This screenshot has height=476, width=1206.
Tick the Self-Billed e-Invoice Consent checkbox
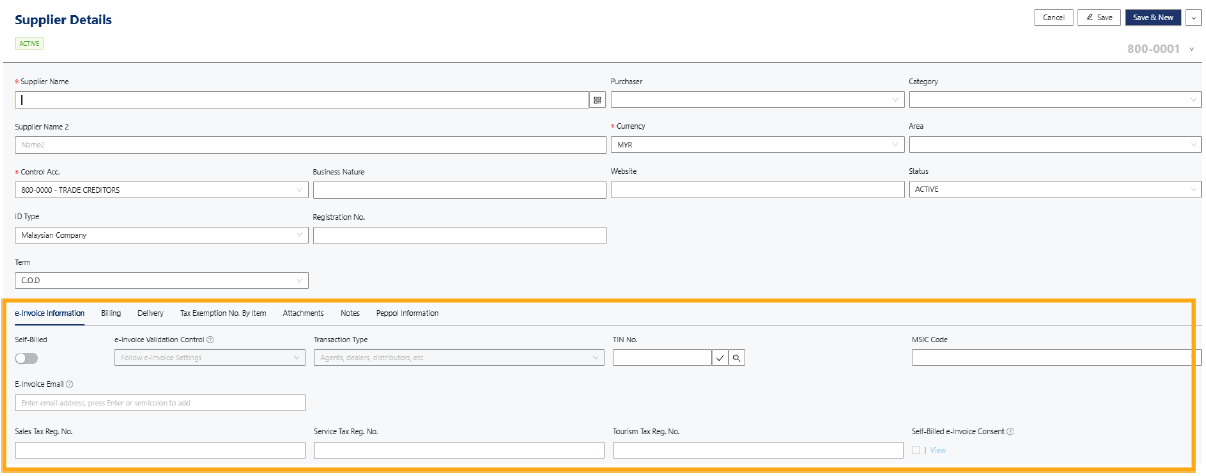pyautogui.click(x=916, y=450)
